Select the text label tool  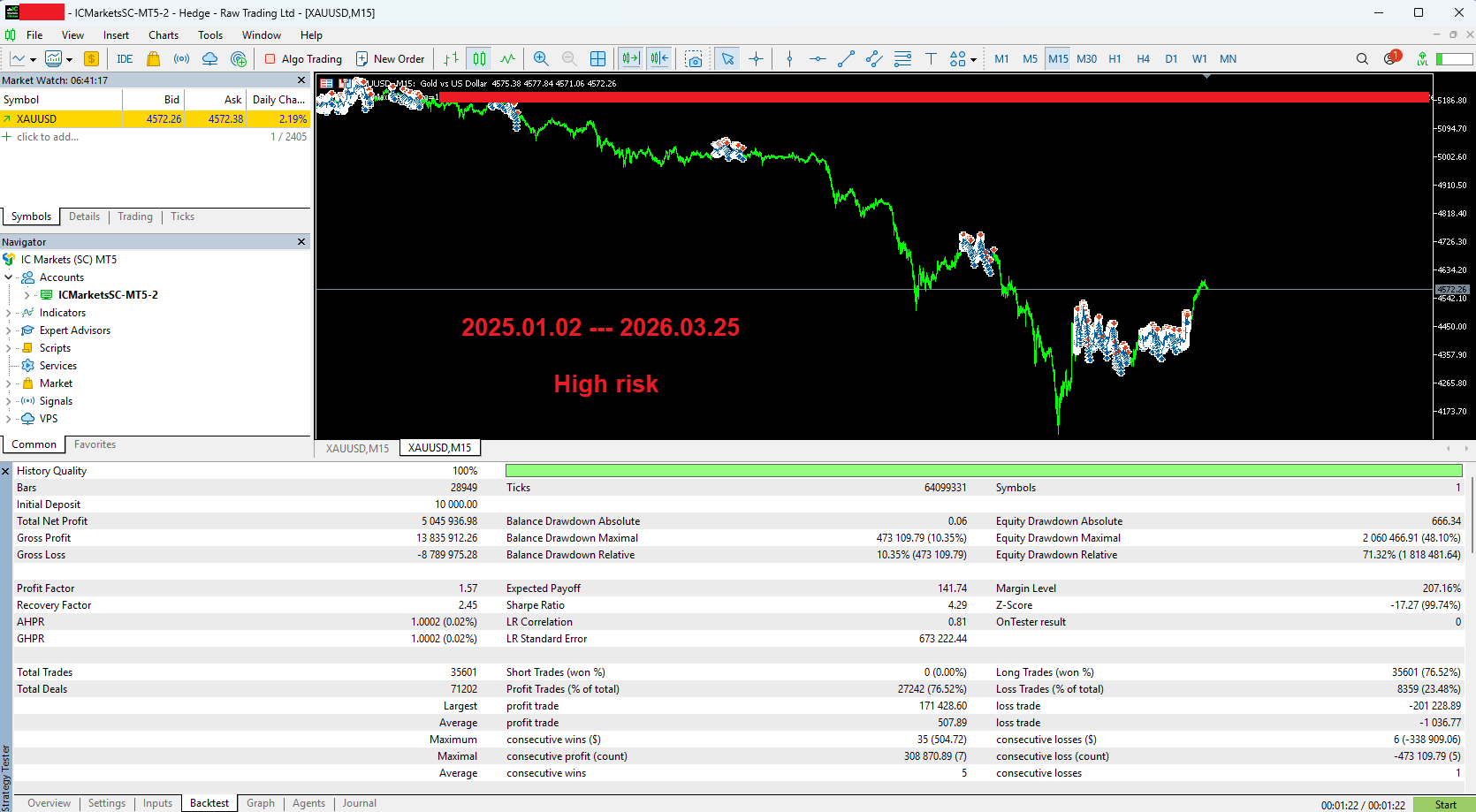click(x=931, y=59)
